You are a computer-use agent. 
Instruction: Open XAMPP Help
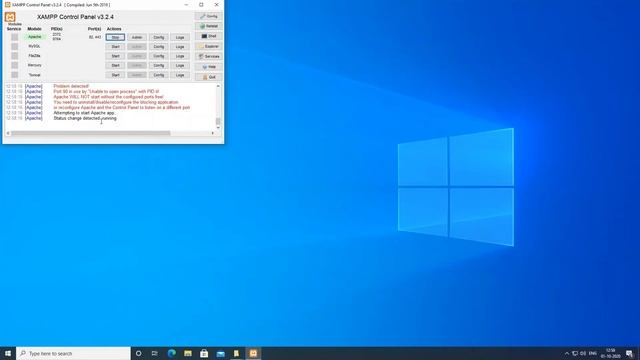tap(209, 67)
